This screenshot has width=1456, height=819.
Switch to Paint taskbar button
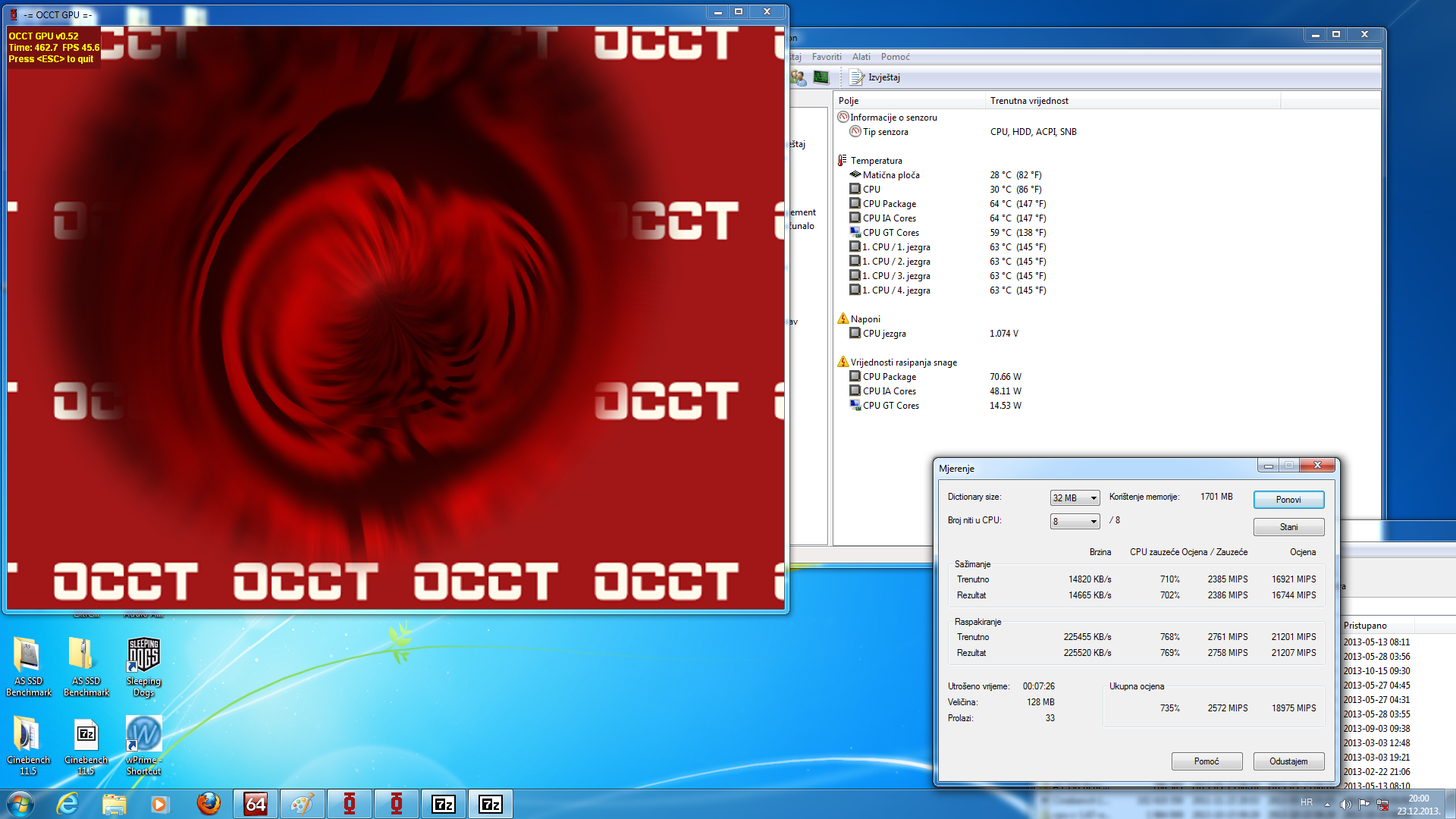click(303, 804)
